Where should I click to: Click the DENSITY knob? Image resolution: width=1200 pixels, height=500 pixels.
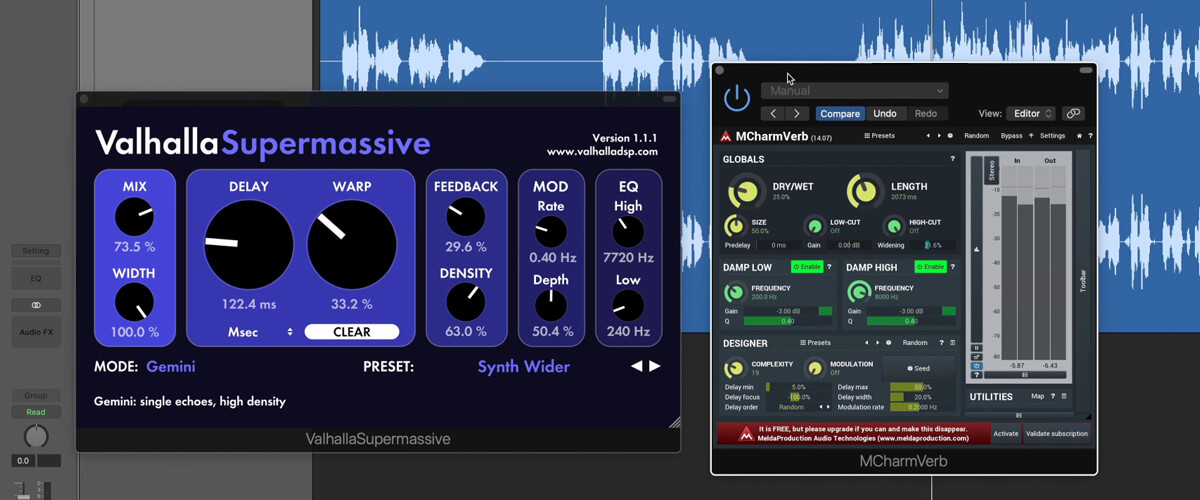click(x=465, y=302)
